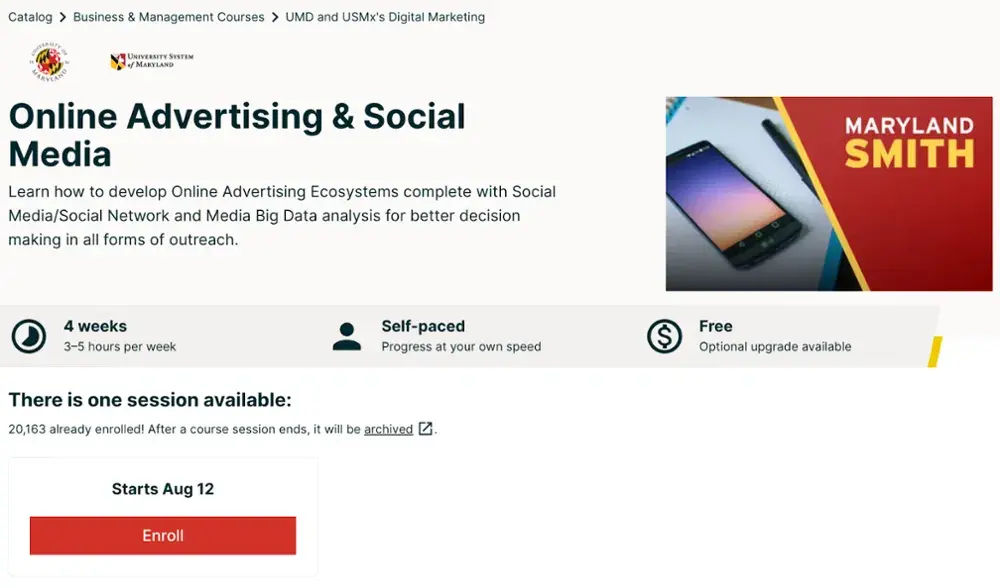This screenshot has height=588, width=1000.
Task: Click the chevron before UMD and USMx's
Action: (x=275, y=17)
